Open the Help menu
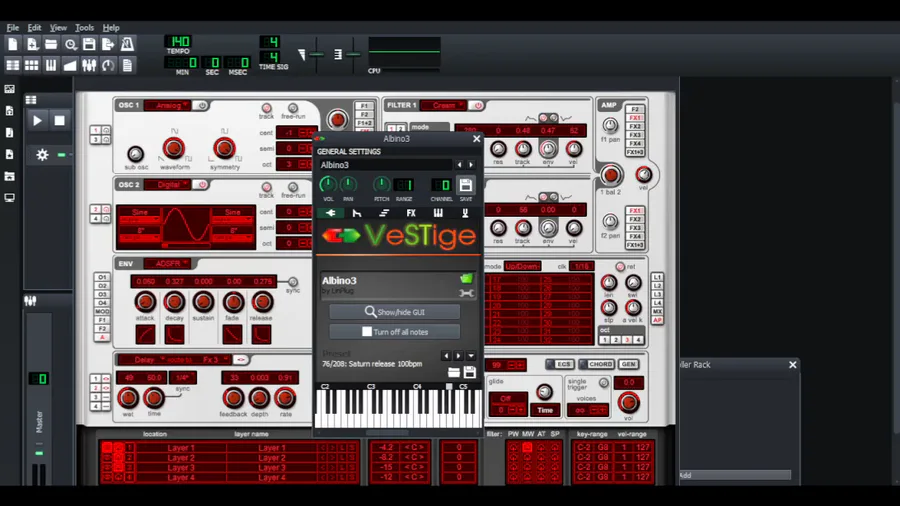The image size is (900, 506). [x=111, y=28]
